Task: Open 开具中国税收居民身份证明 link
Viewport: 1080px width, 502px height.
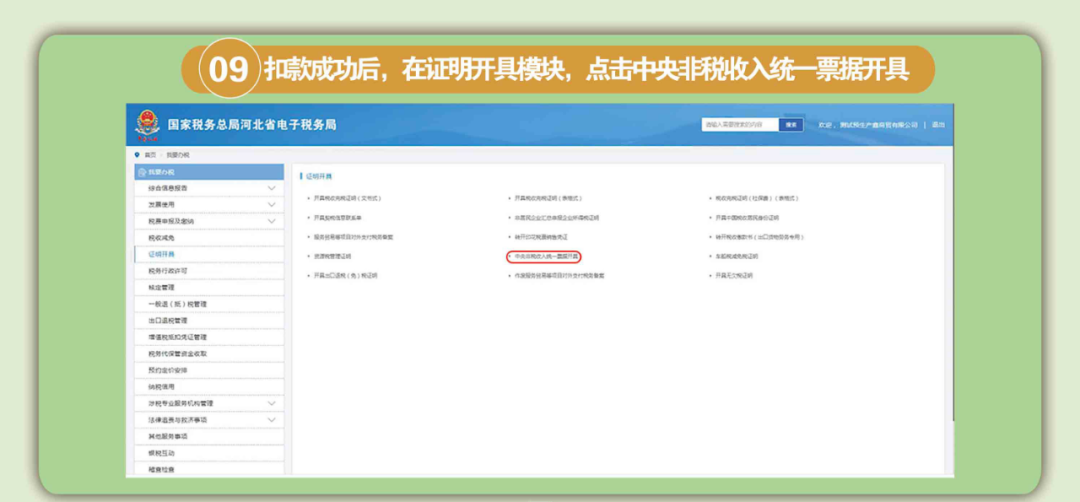Action: click(746, 218)
